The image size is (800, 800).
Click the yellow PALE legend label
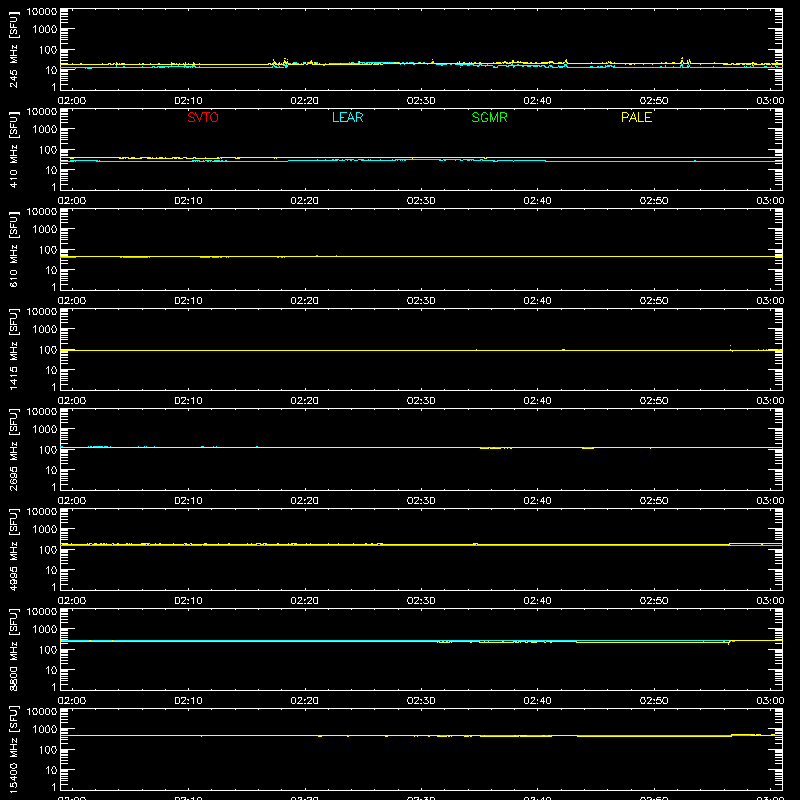[636, 117]
